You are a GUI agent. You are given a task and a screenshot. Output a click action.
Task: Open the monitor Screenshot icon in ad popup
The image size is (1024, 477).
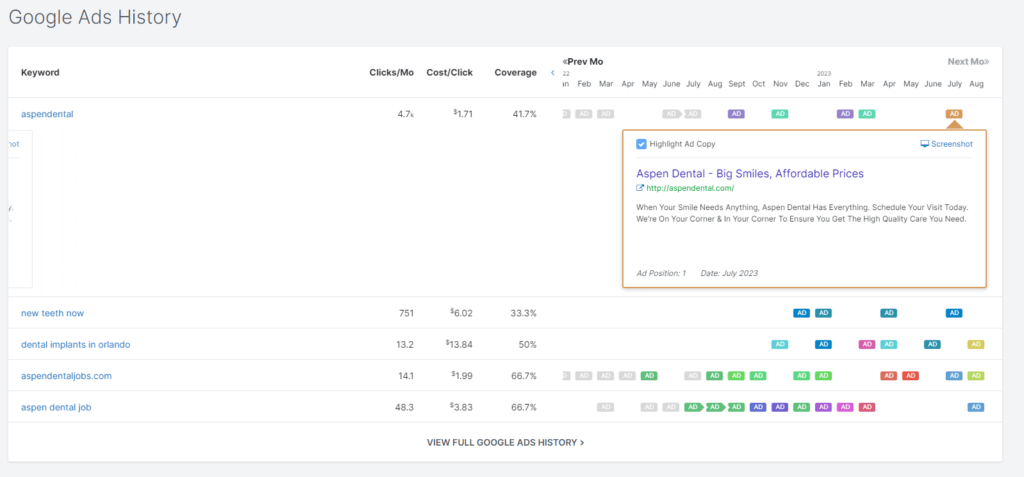(925, 144)
